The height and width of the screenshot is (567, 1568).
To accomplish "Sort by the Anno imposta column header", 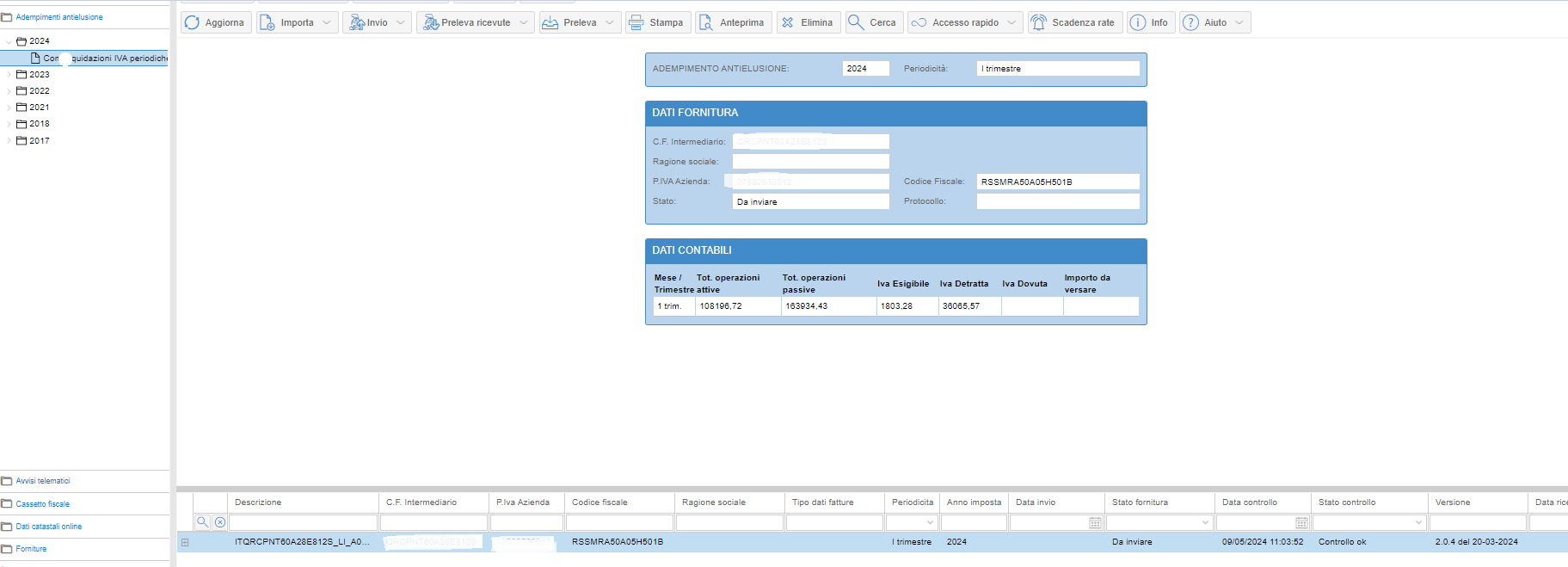I will click(974, 502).
